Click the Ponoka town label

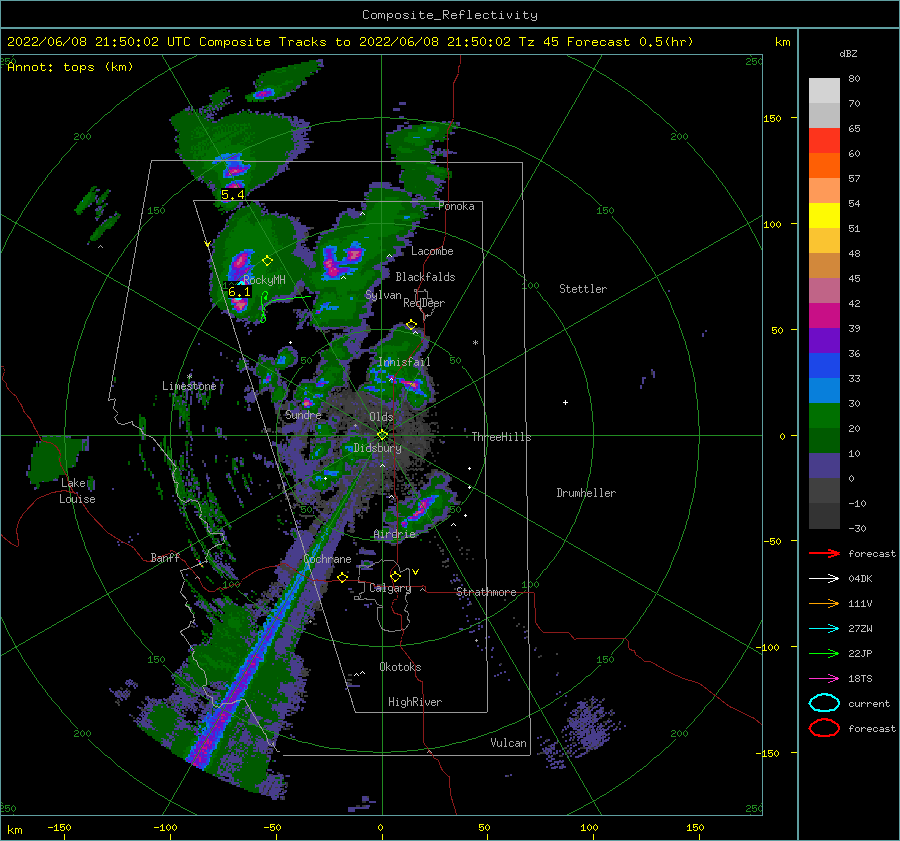pyautogui.click(x=456, y=207)
